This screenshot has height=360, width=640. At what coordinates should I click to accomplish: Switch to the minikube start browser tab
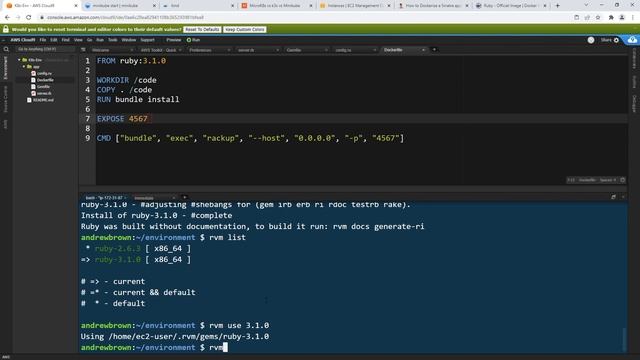(120, 6)
